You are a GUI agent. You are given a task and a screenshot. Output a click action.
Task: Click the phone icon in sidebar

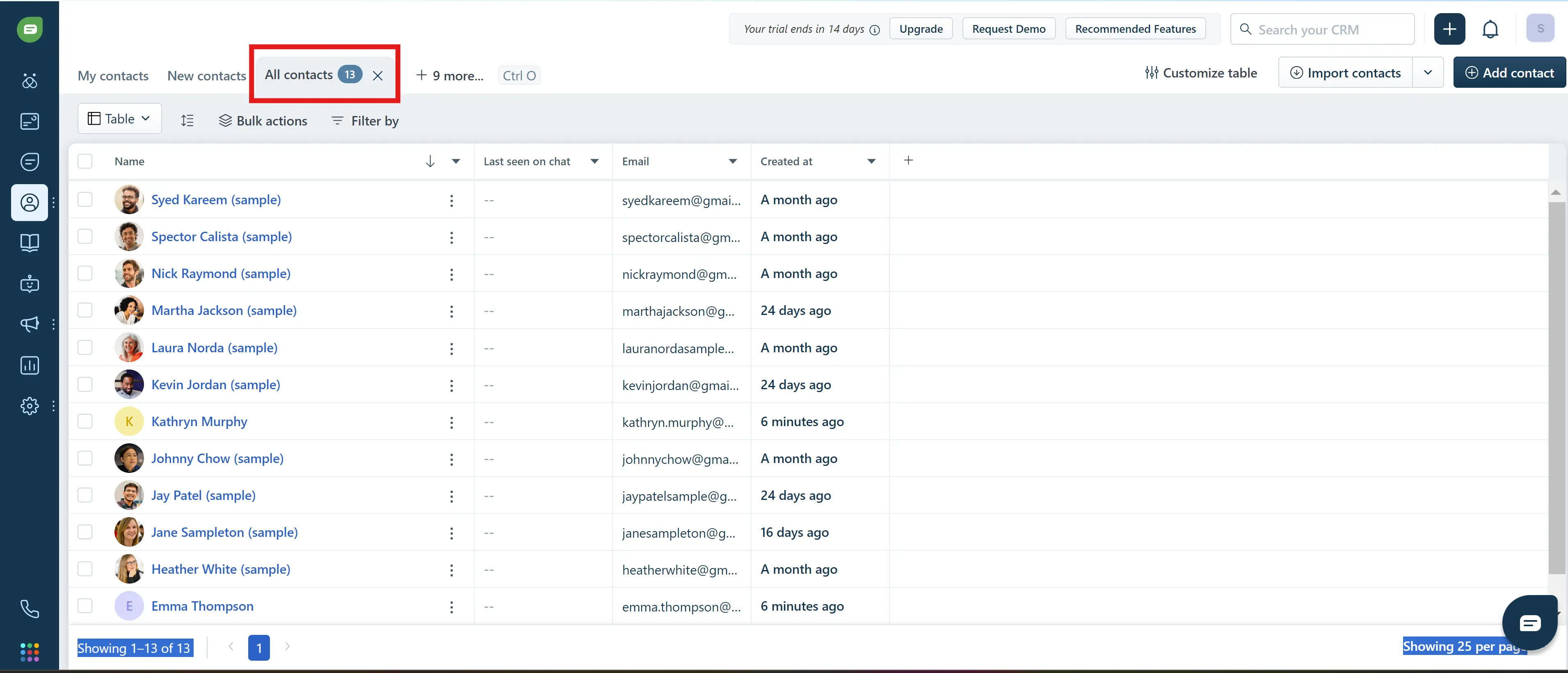click(29, 609)
